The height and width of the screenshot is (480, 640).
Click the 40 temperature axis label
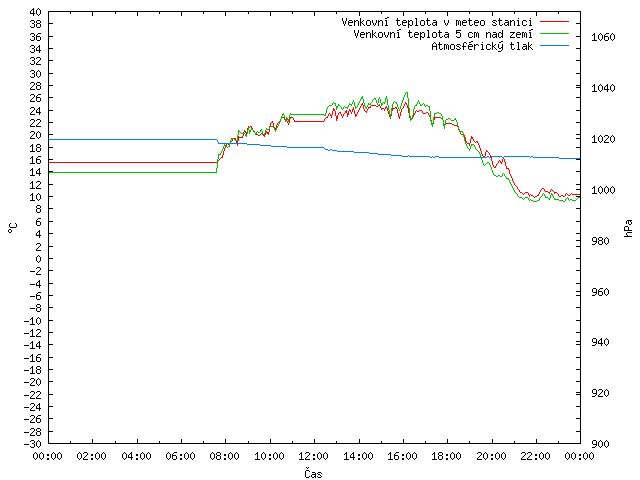coord(36,12)
